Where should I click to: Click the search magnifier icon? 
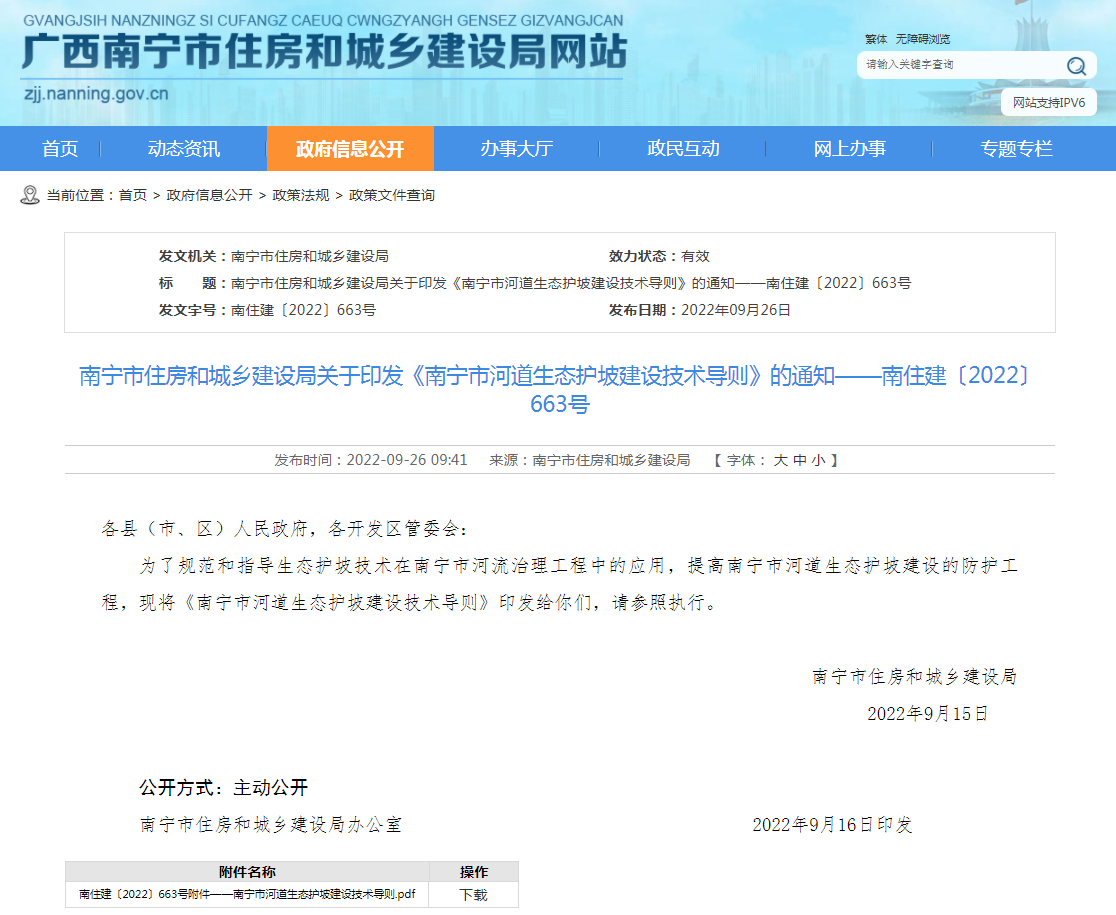click(x=1076, y=66)
